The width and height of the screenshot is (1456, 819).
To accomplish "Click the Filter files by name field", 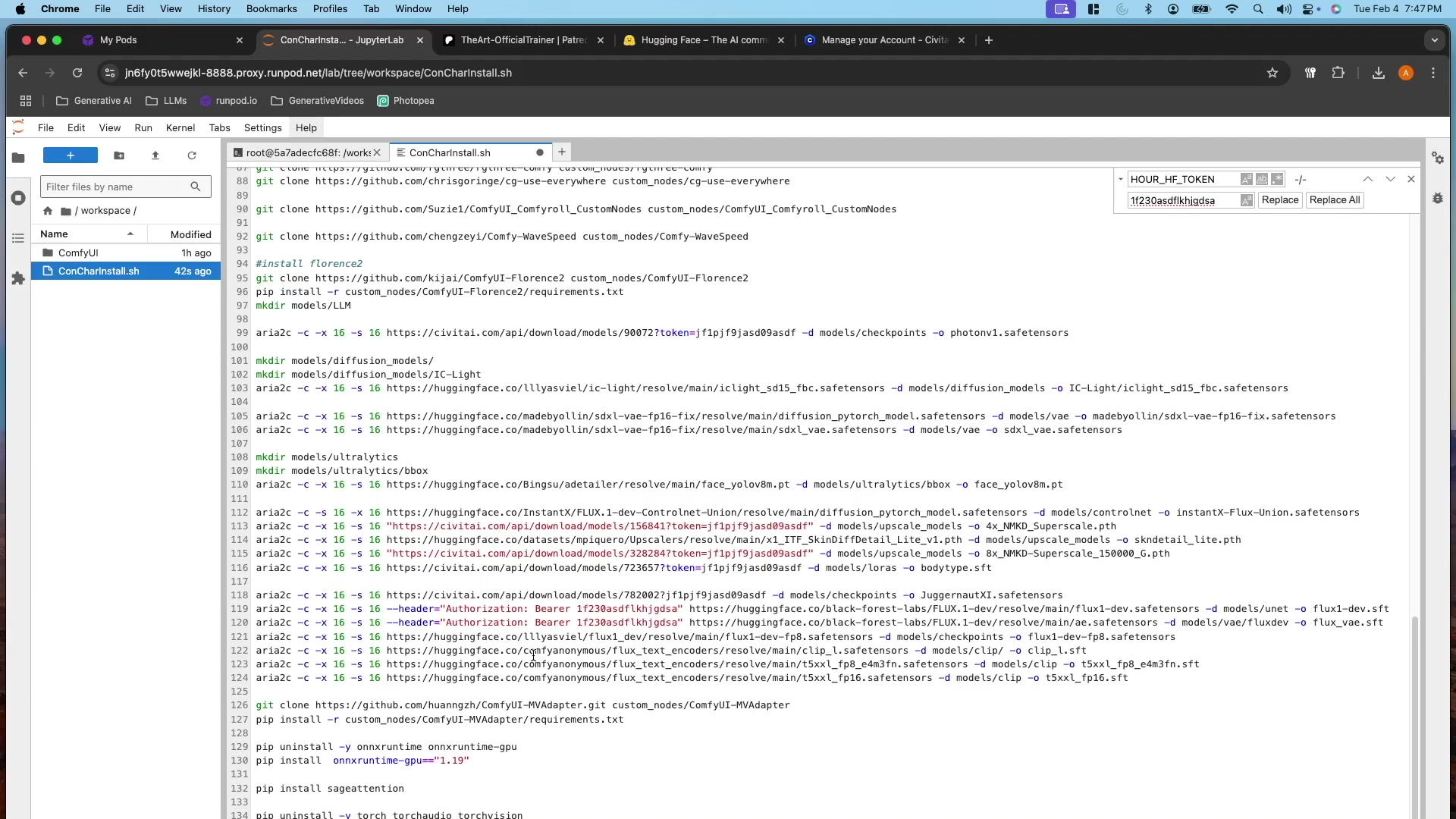I will [x=126, y=187].
